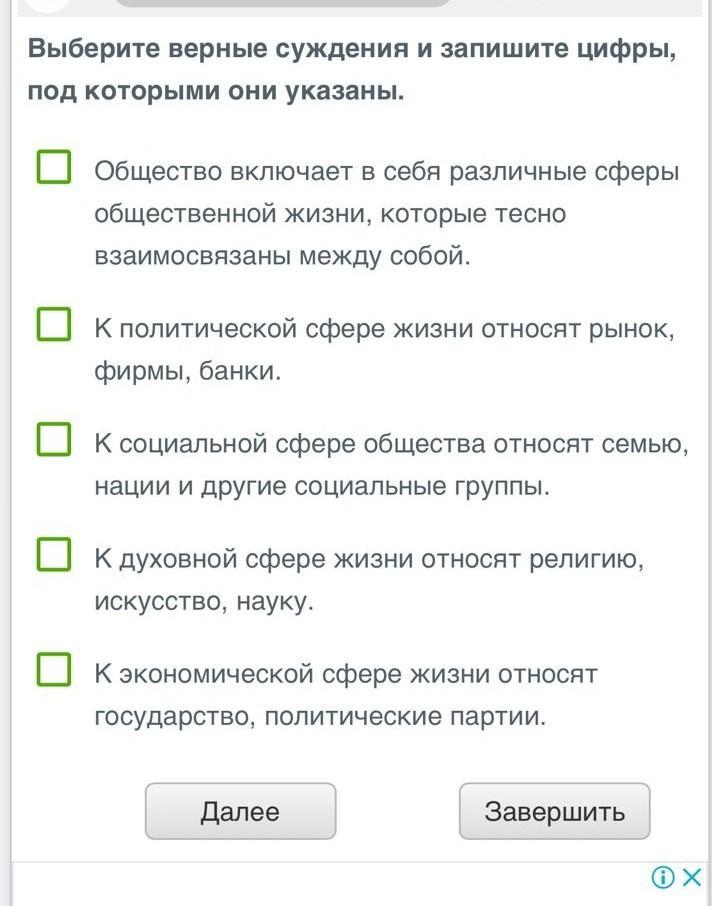712x906 pixels.
Task: Check the box for 'Общество включает в себя различные сферы'
Action: point(54,168)
